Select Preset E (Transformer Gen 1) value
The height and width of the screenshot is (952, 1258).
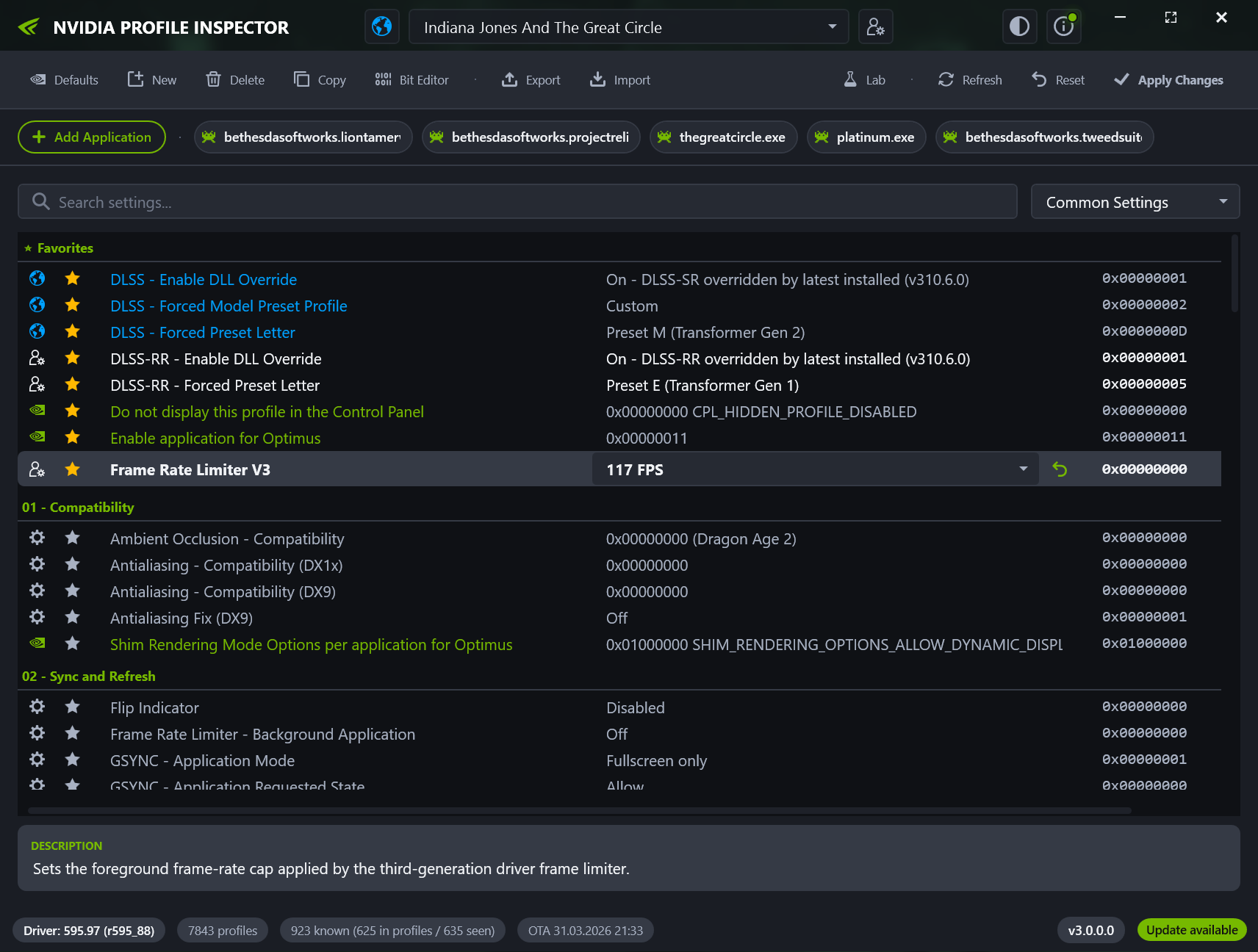point(702,386)
